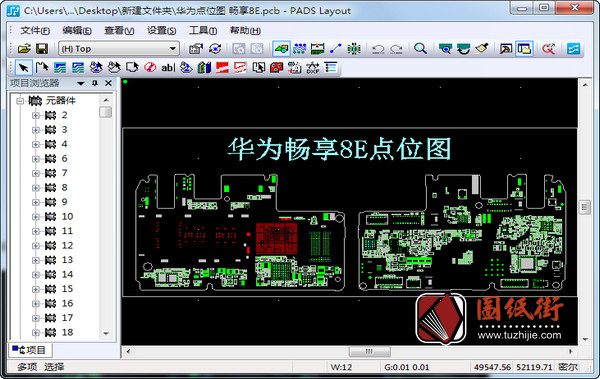The image size is (600, 379).
Task: Click the blue PADS Router link icon
Action: pos(573,49)
